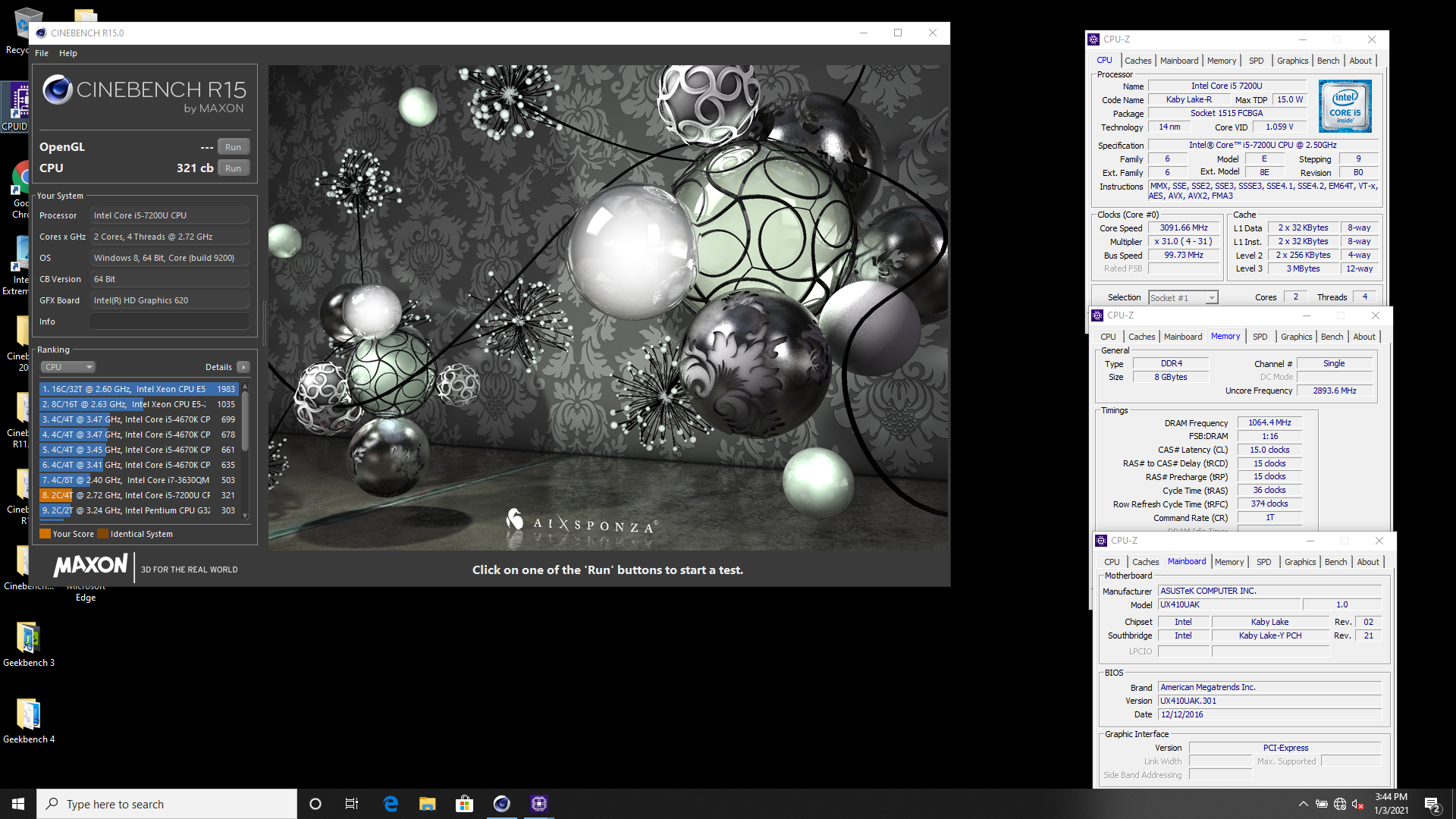This screenshot has height=819, width=1456.
Task: Open the notification center icon
Action: tap(1432, 804)
